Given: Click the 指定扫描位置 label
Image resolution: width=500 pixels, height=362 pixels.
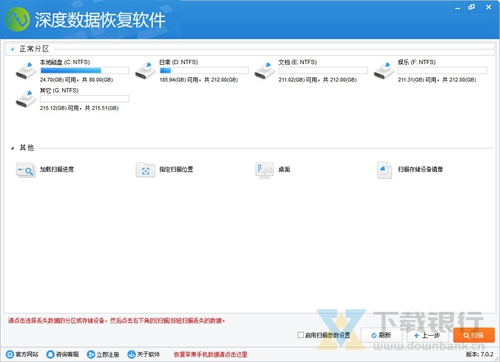Looking at the screenshot, I should pos(176,170).
